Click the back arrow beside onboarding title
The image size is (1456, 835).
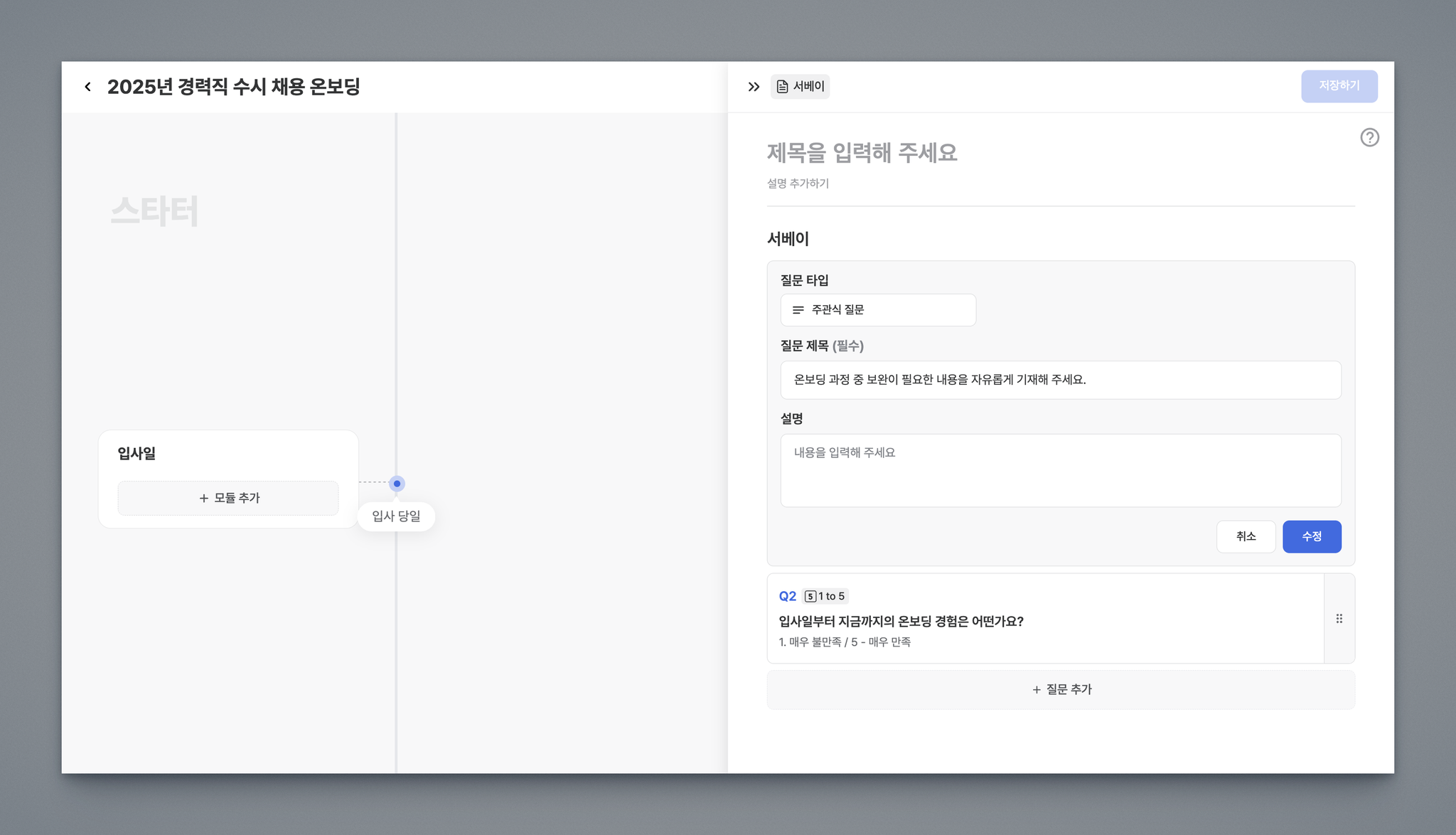tap(87, 87)
